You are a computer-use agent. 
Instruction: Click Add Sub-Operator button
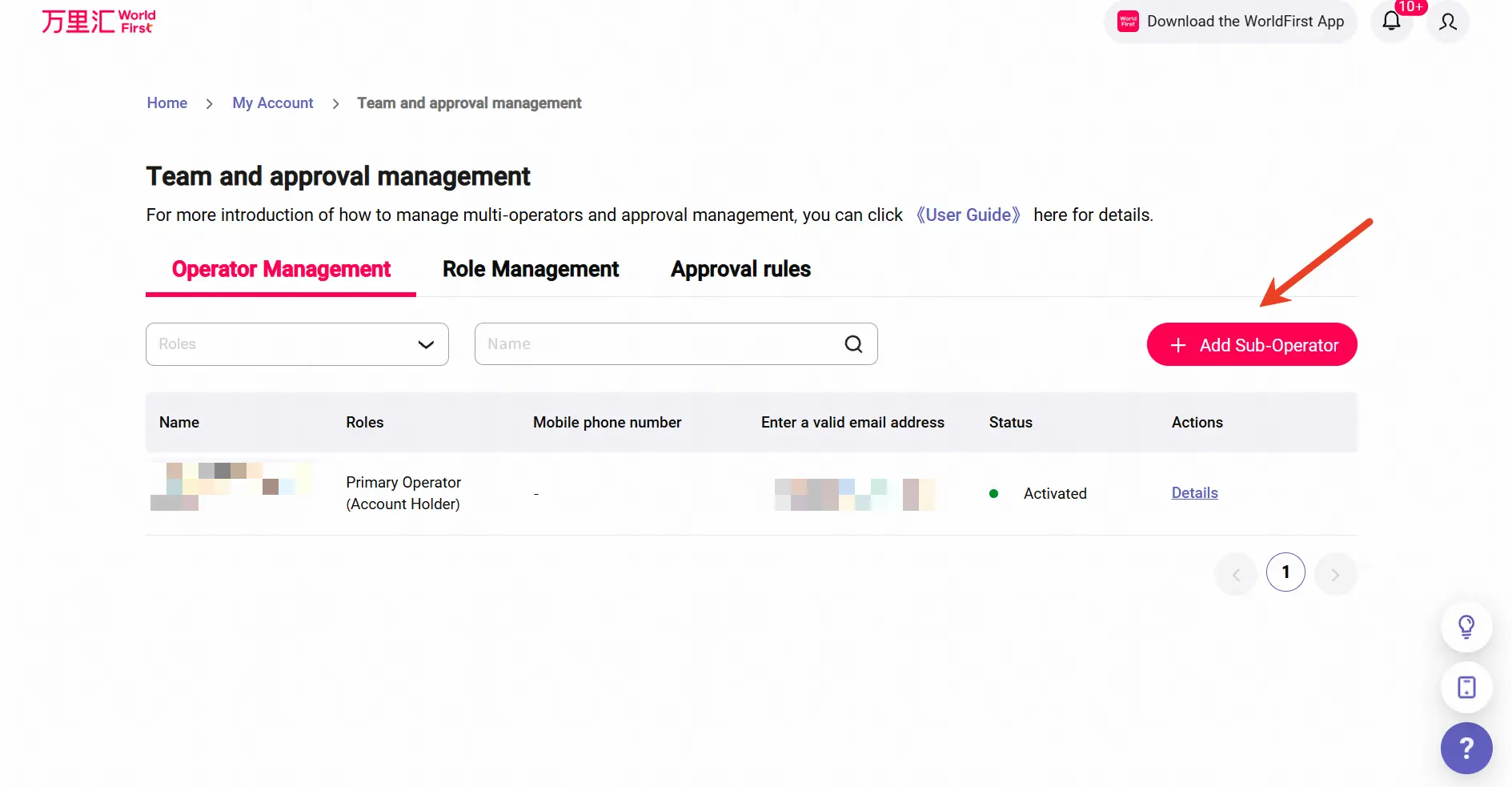point(1252,345)
